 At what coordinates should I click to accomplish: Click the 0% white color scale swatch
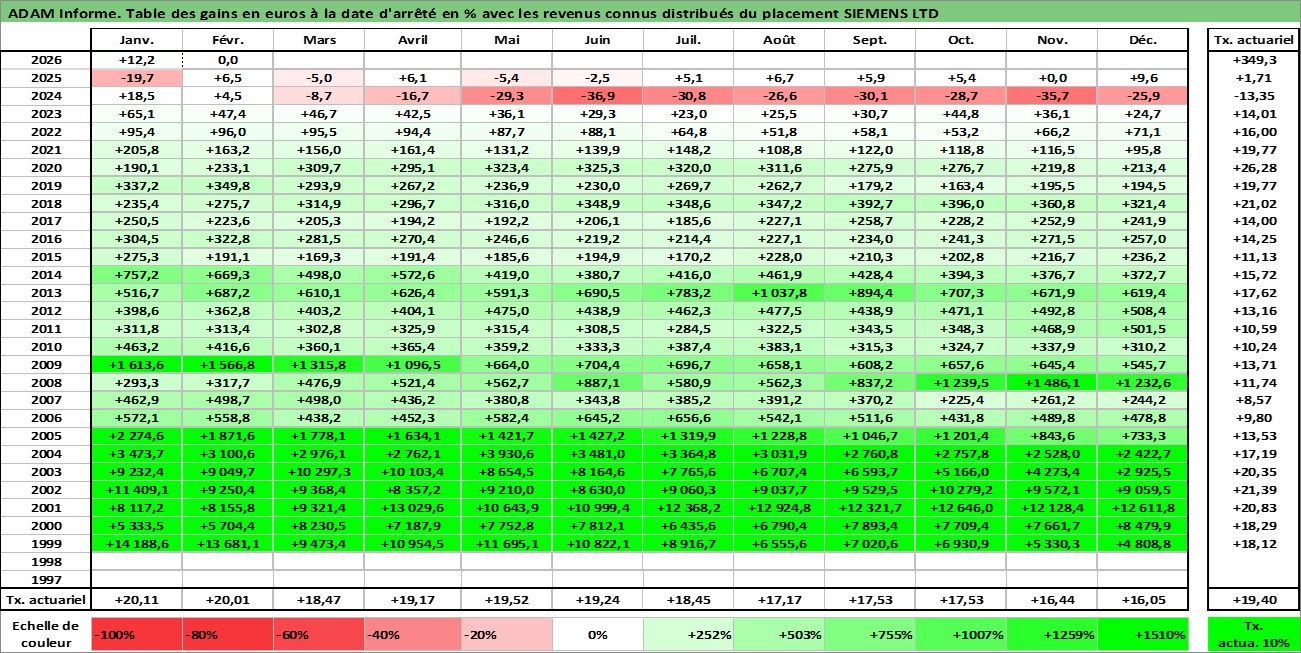[598, 634]
